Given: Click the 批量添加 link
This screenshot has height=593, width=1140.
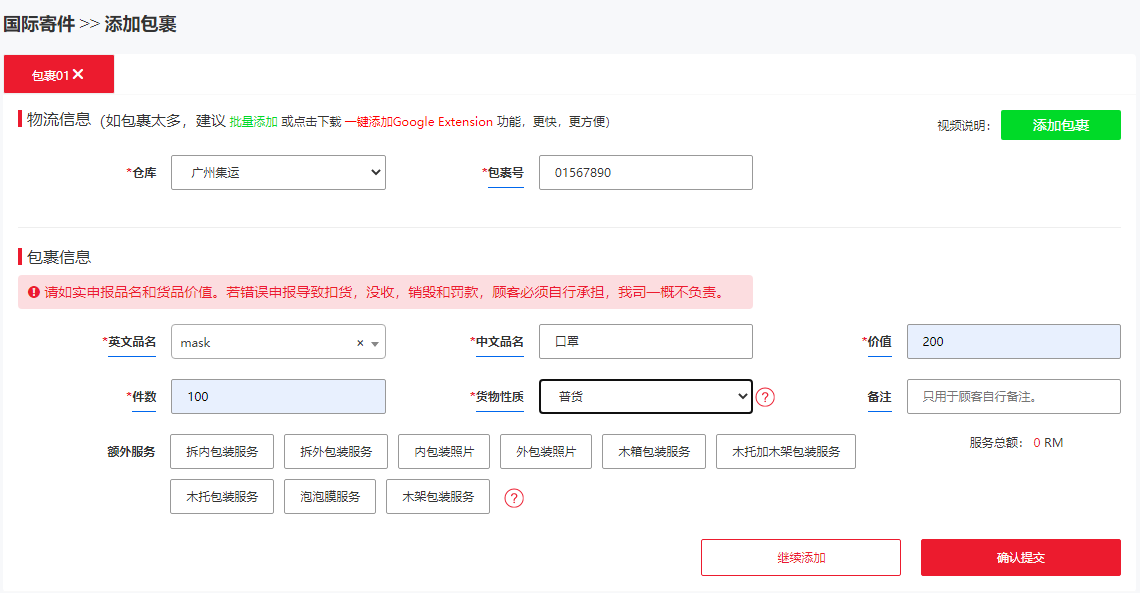Looking at the screenshot, I should 253,122.
